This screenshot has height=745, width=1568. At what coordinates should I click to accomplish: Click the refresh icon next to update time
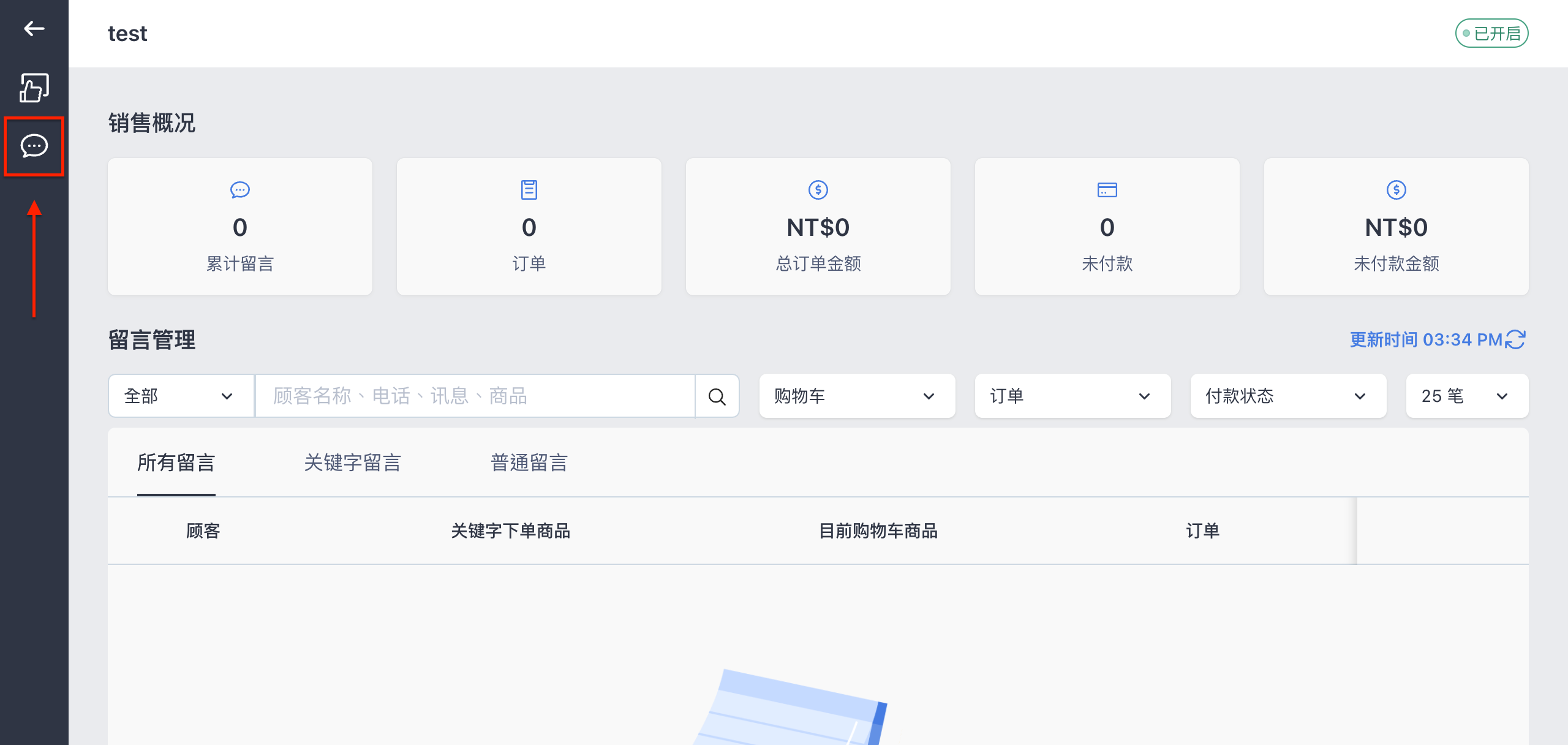[x=1515, y=339]
